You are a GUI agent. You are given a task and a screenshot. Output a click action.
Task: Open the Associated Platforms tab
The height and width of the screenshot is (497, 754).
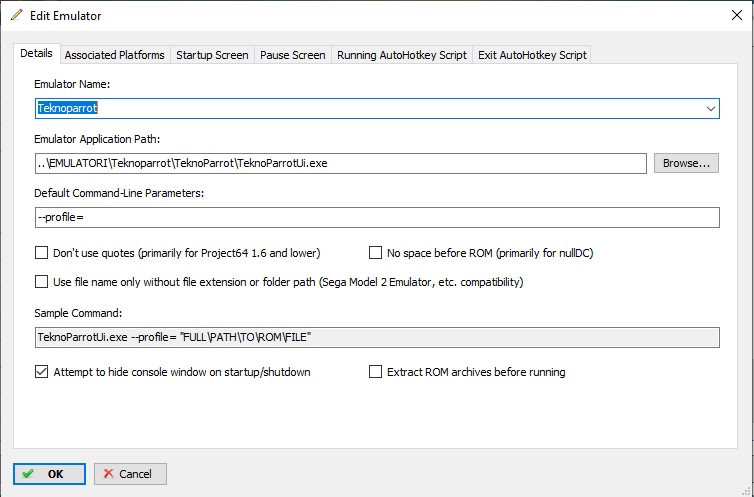(x=114, y=55)
